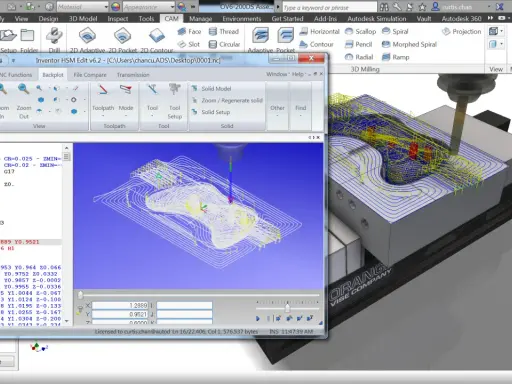Open the Toolpath backplot button

[103, 100]
